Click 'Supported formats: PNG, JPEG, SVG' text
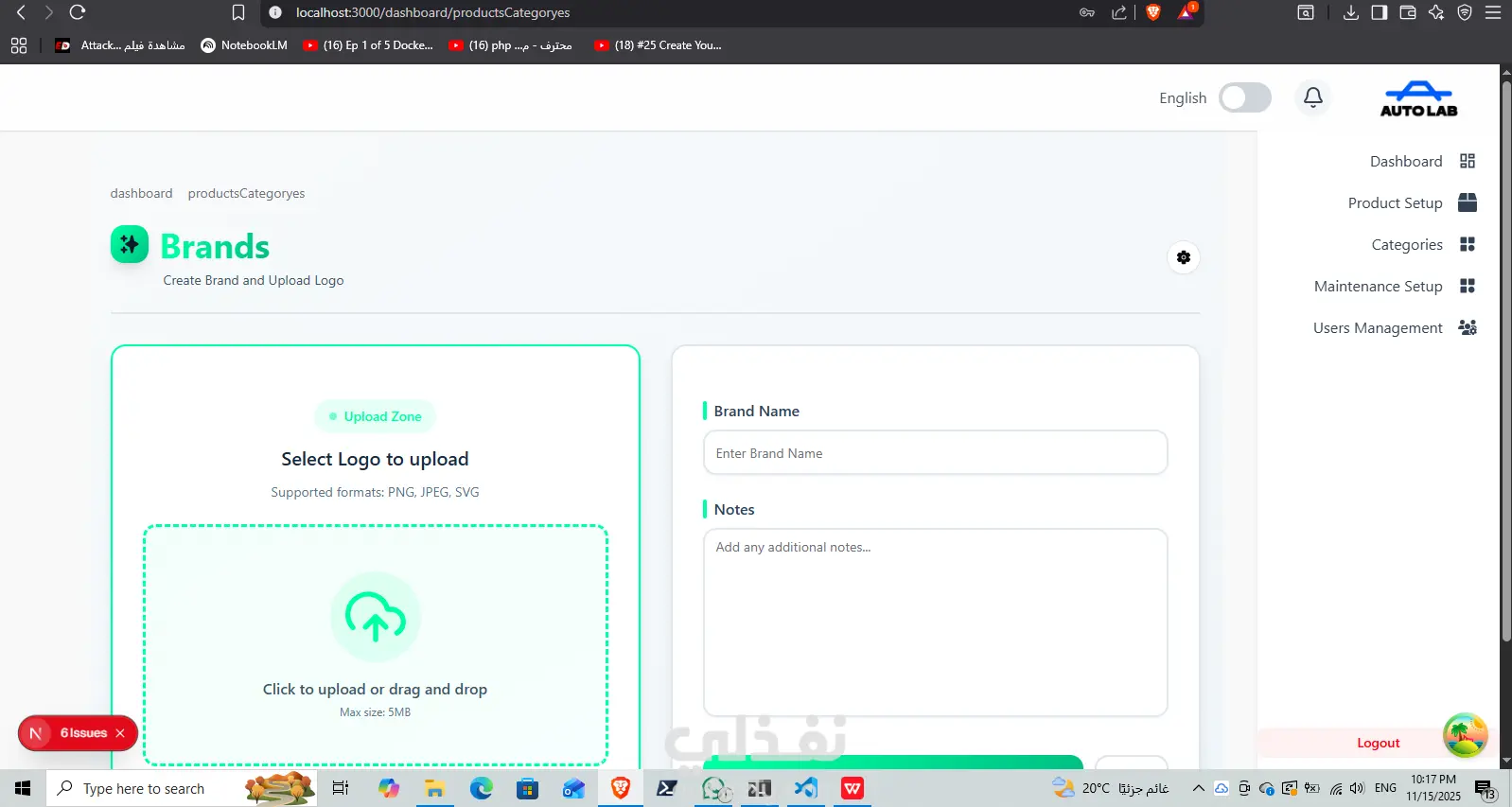Screen dimensions: 1512x807 tap(375, 492)
